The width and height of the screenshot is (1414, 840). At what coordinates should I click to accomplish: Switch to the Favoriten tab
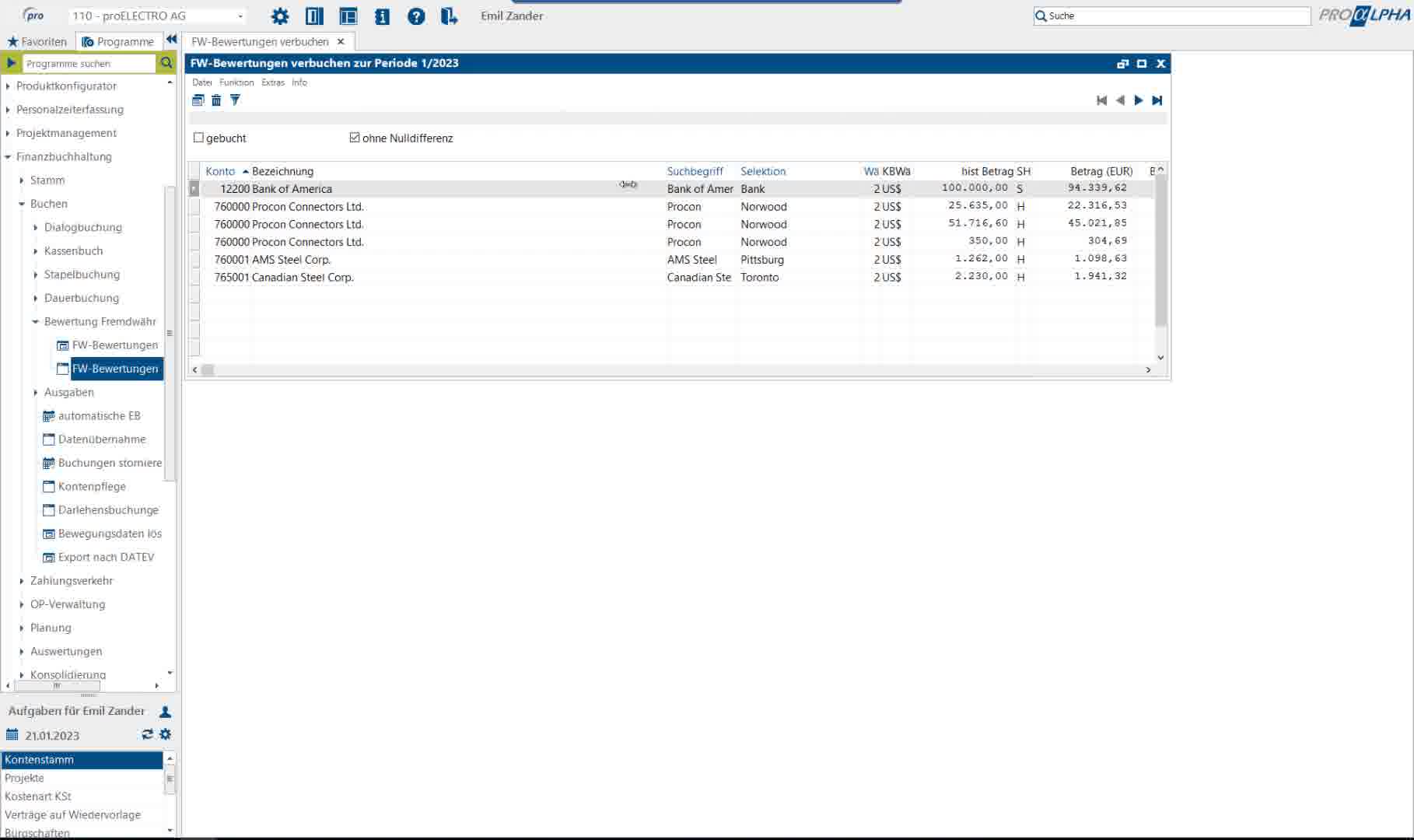tap(37, 41)
